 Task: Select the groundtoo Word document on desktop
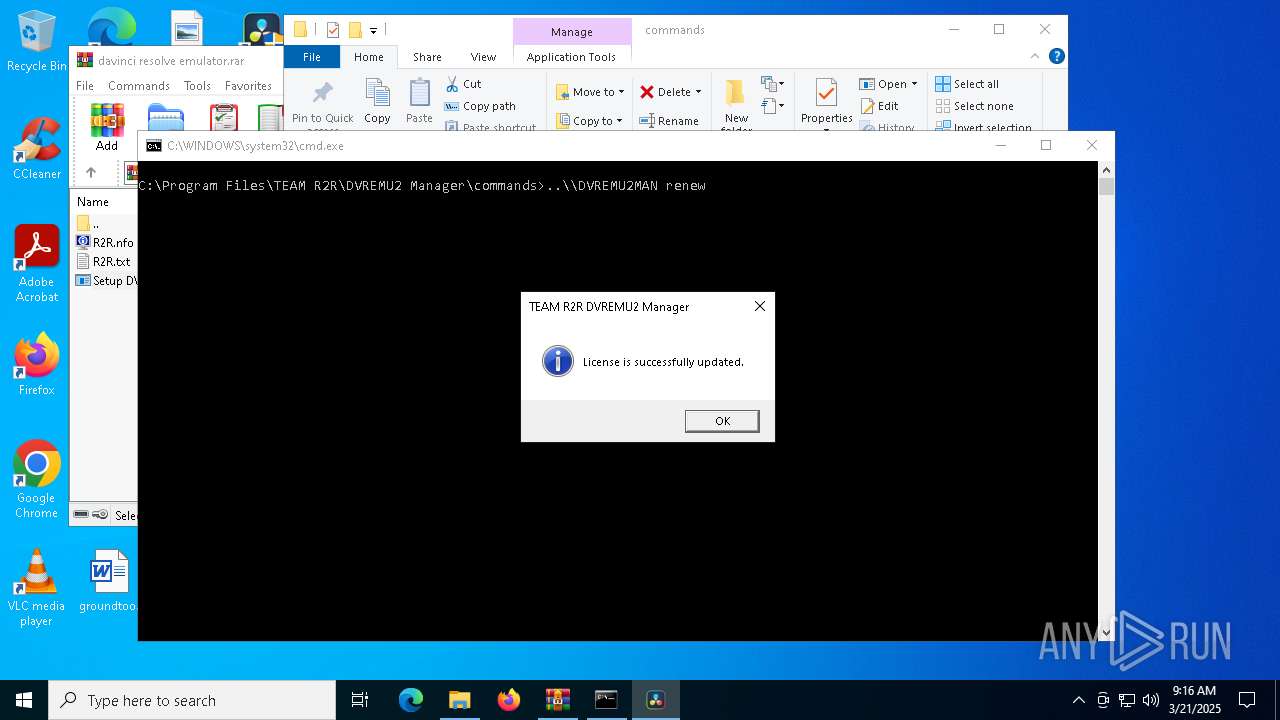pyautogui.click(x=108, y=580)
